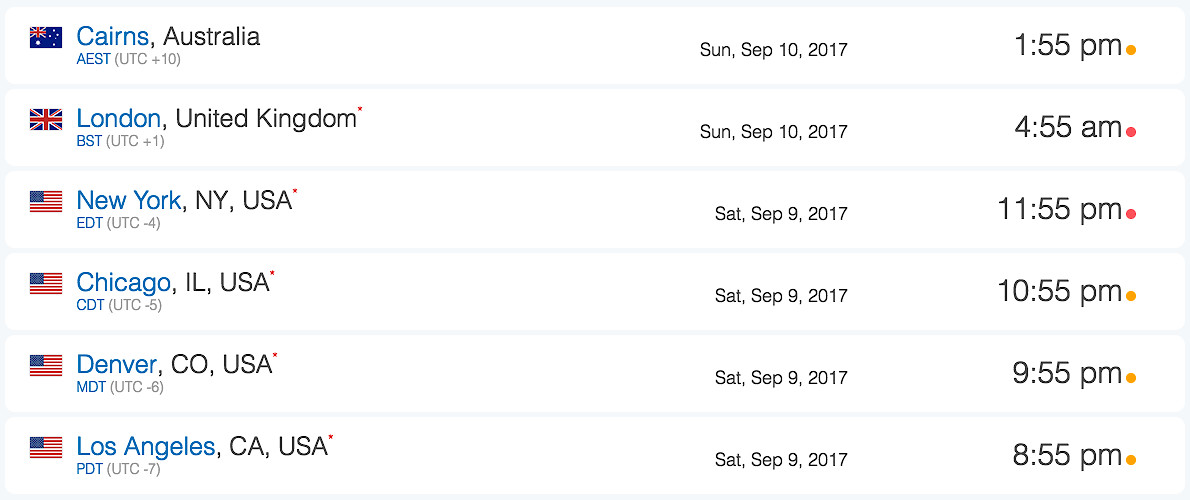The height and width of the screenshot is (500, 1190).
Task: Click the red status dot beside 4:55 am
Action: [x=1130, y=131]
